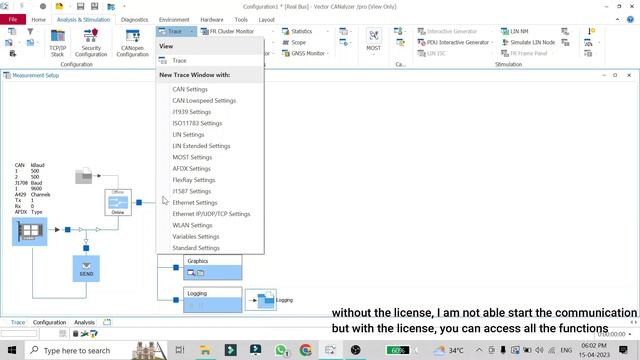Switch to the Tools ribbon tab
Screen dimensions: 640x360
click(241, 19)
